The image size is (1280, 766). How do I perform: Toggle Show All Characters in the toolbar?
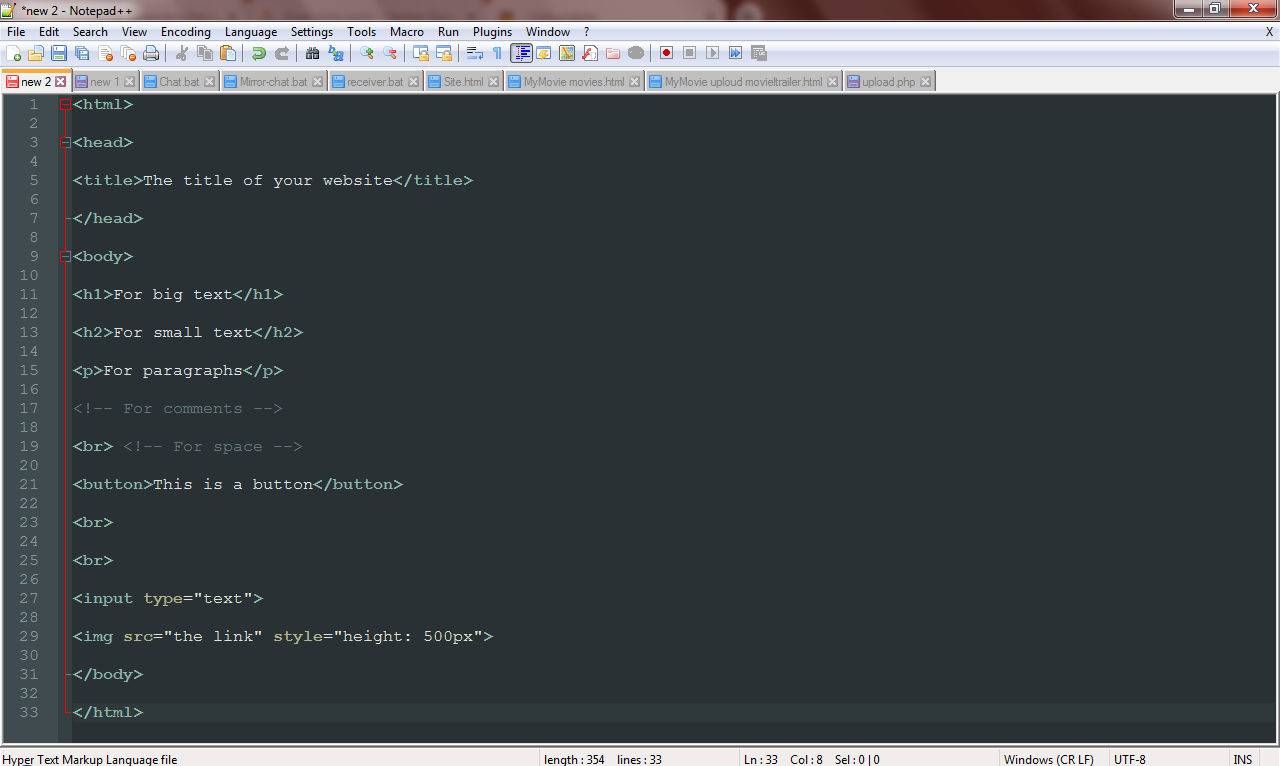(x=498, y=52)
